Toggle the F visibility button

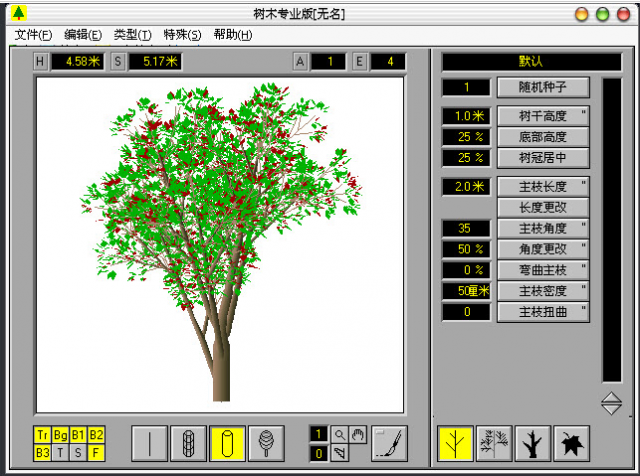(x=96, y=452)
